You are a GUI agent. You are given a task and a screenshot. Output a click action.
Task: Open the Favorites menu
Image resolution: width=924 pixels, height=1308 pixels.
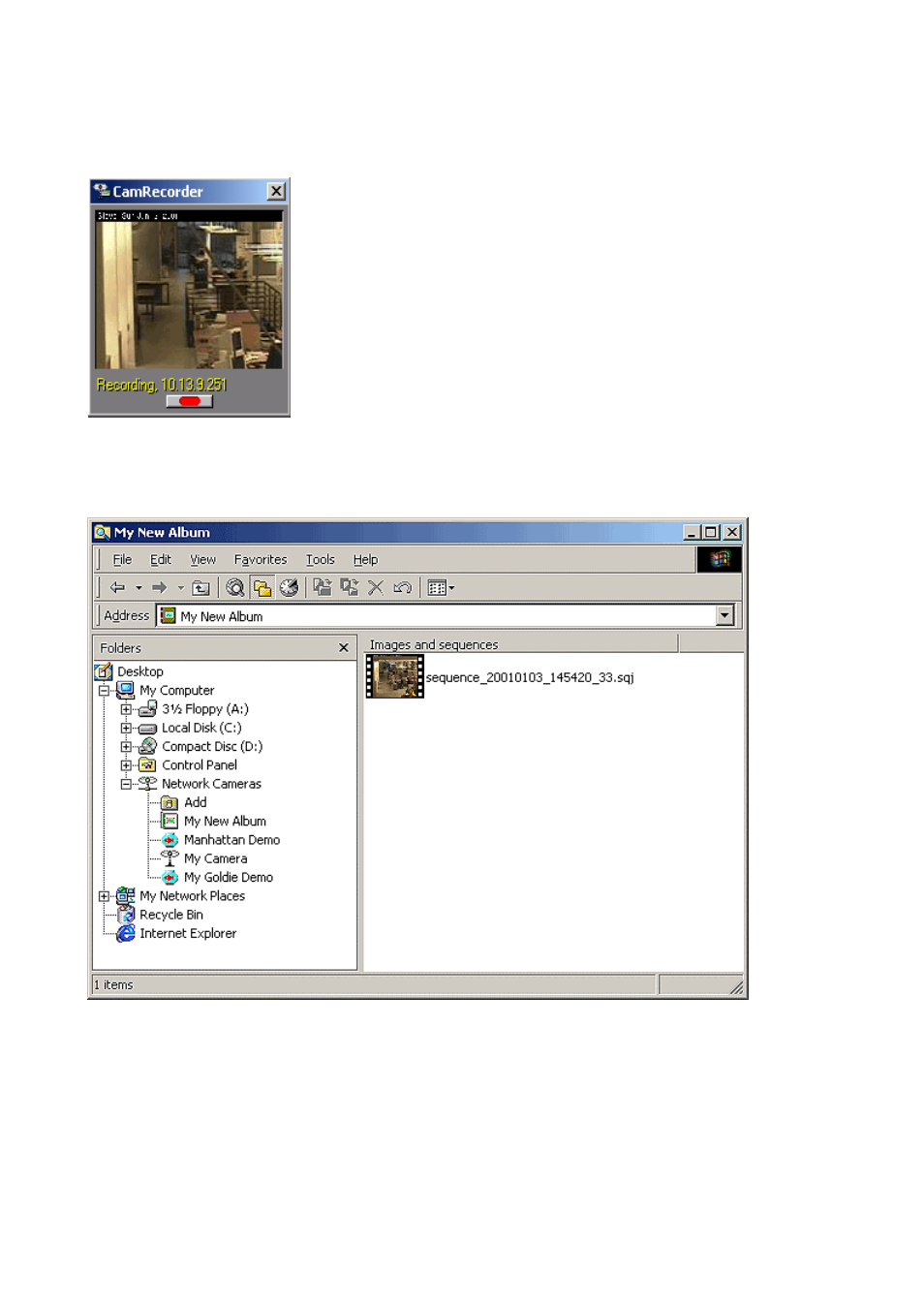[261, 560]
